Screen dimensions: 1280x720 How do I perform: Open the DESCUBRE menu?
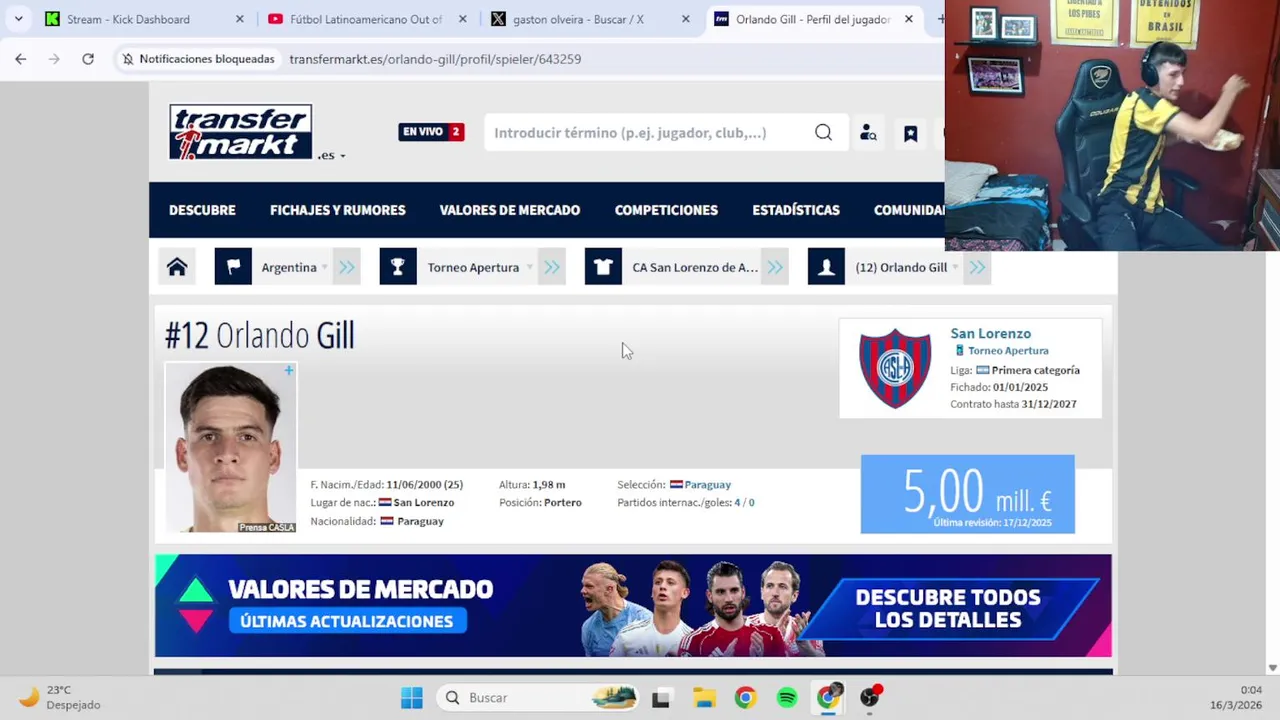click(x=202, y=210)
